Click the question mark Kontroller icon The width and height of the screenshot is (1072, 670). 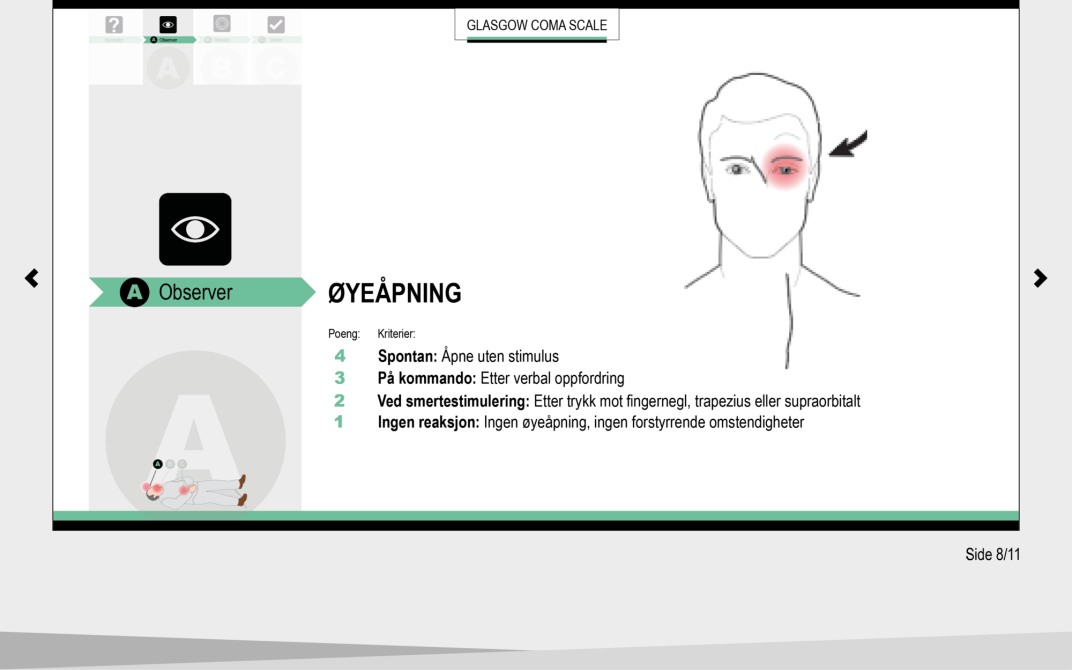pos(115,25)
